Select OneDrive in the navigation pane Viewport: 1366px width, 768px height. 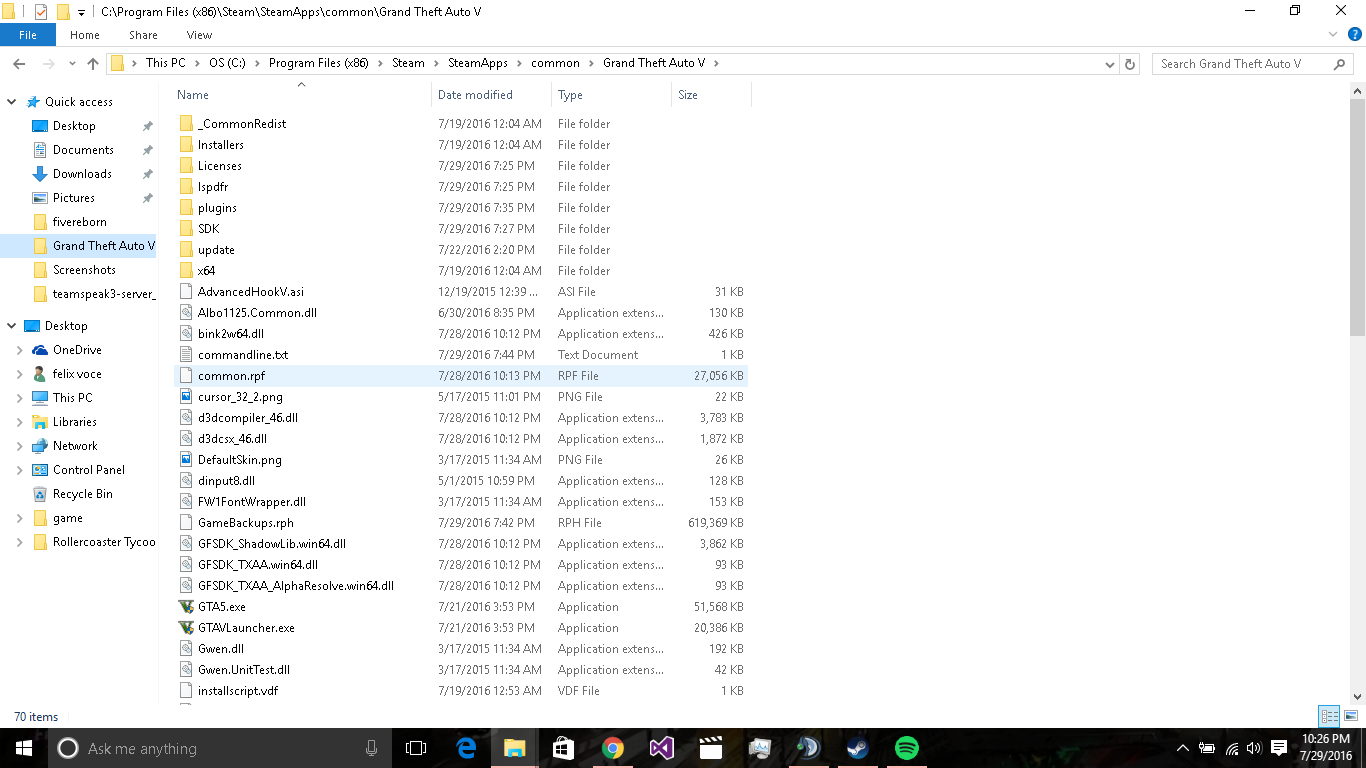tap(77, 350)
